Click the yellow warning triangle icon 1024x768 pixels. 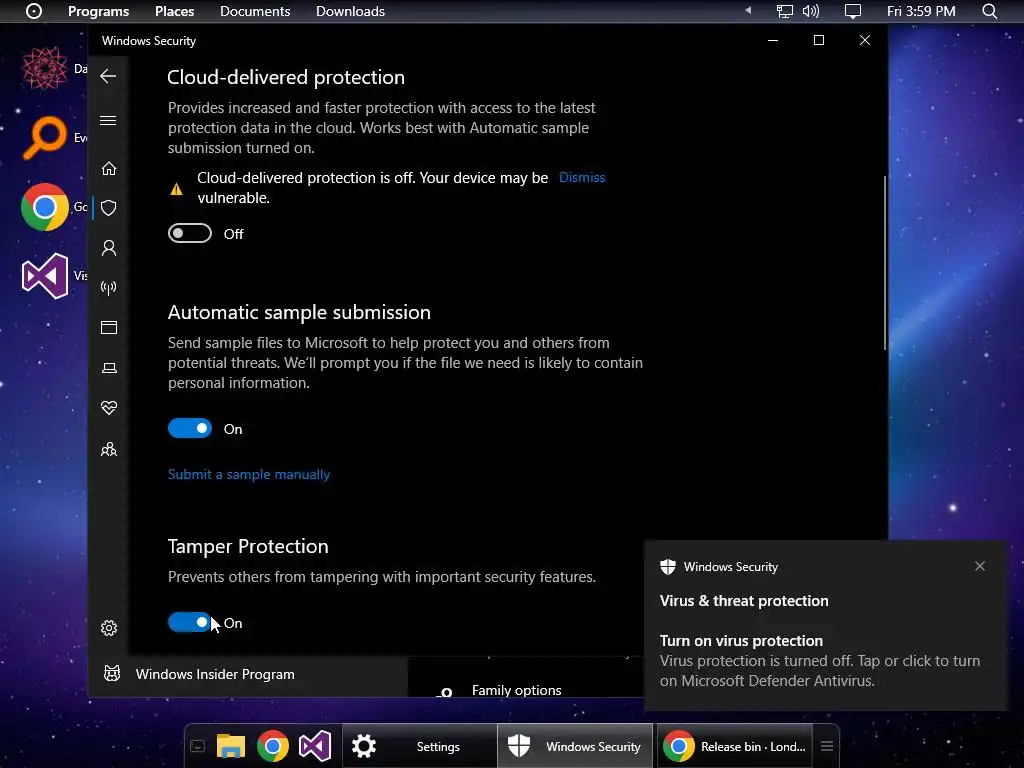(176, 189)
